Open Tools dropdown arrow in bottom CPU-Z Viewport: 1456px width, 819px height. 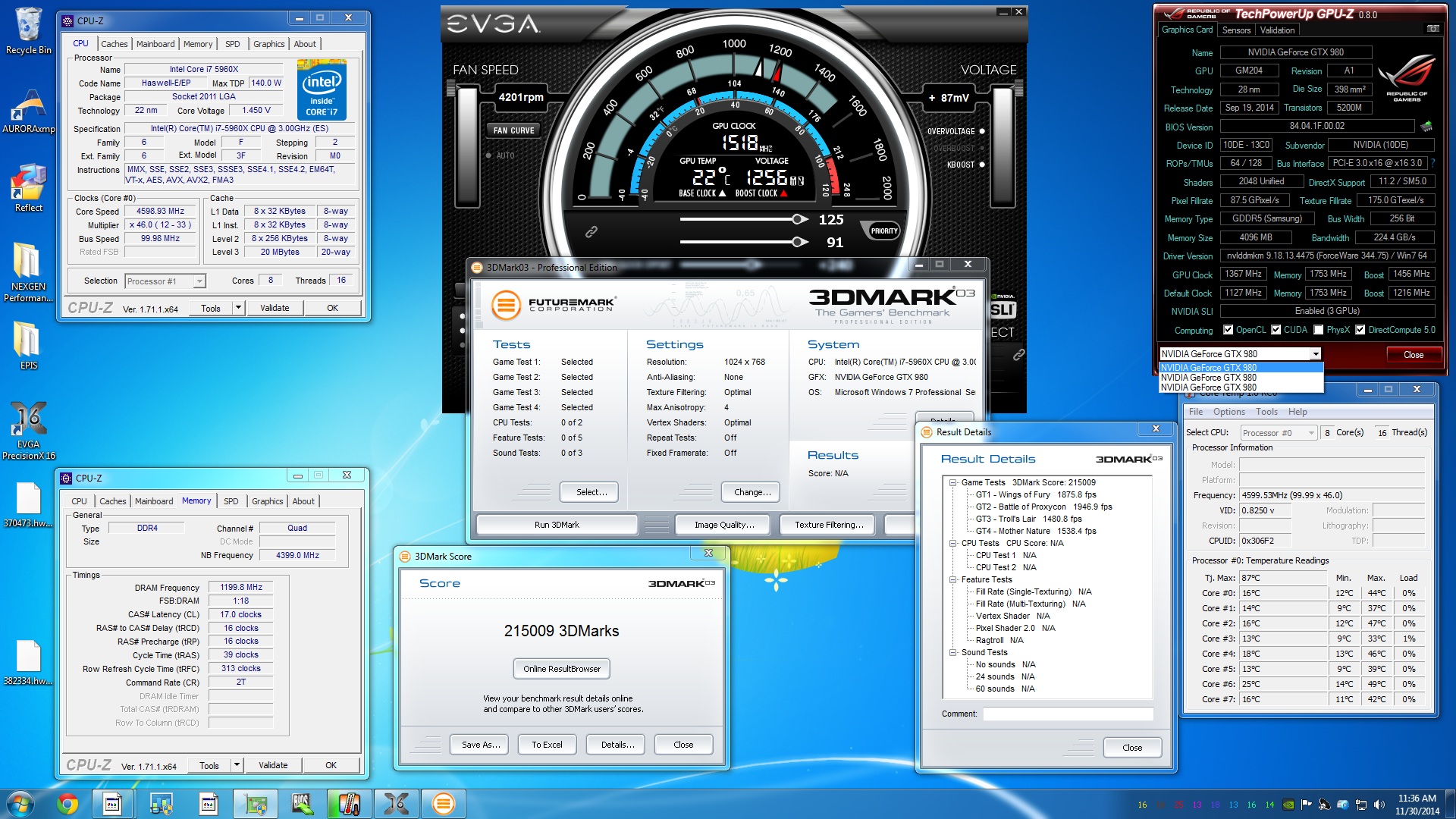coord(237,765)
